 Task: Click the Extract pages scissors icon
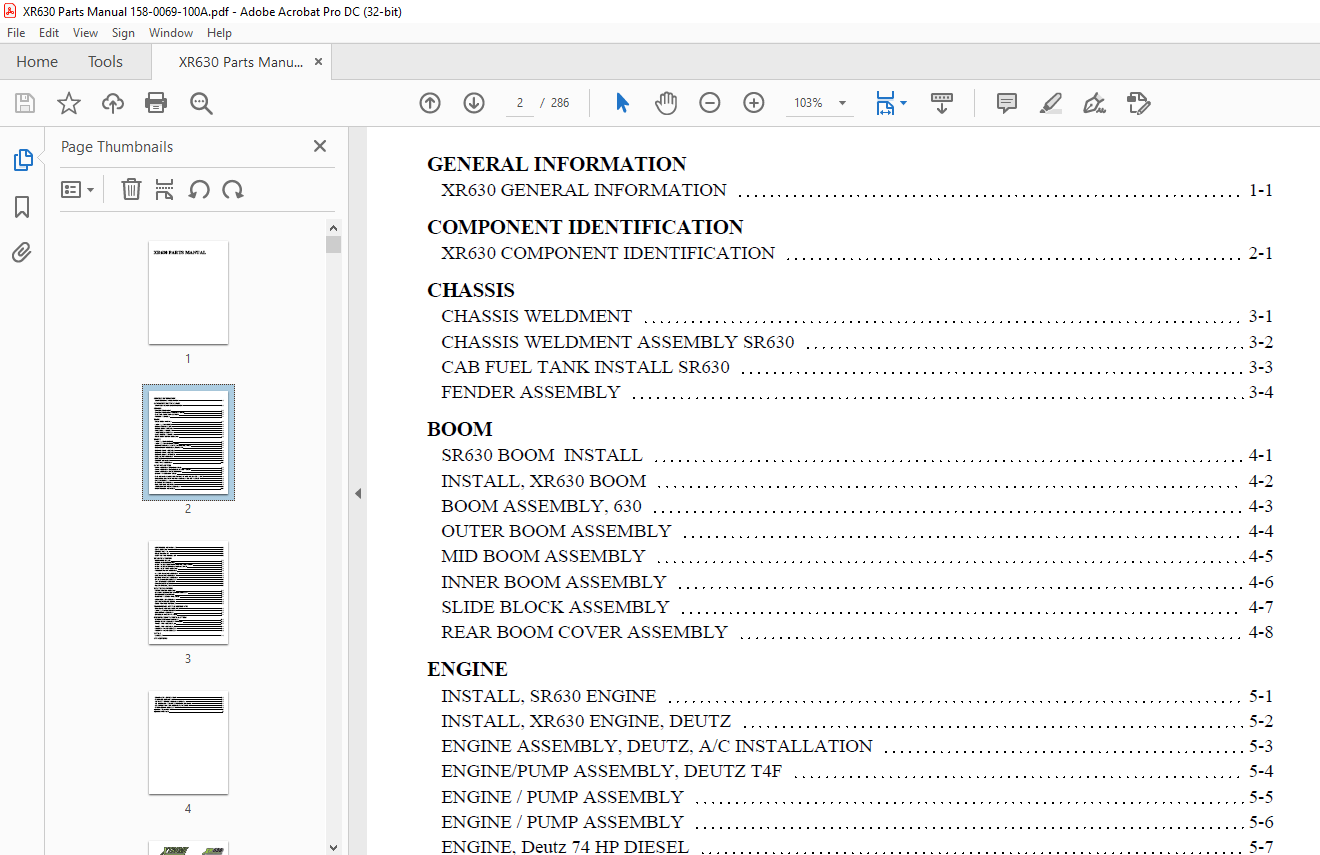[x=165, y=189]
